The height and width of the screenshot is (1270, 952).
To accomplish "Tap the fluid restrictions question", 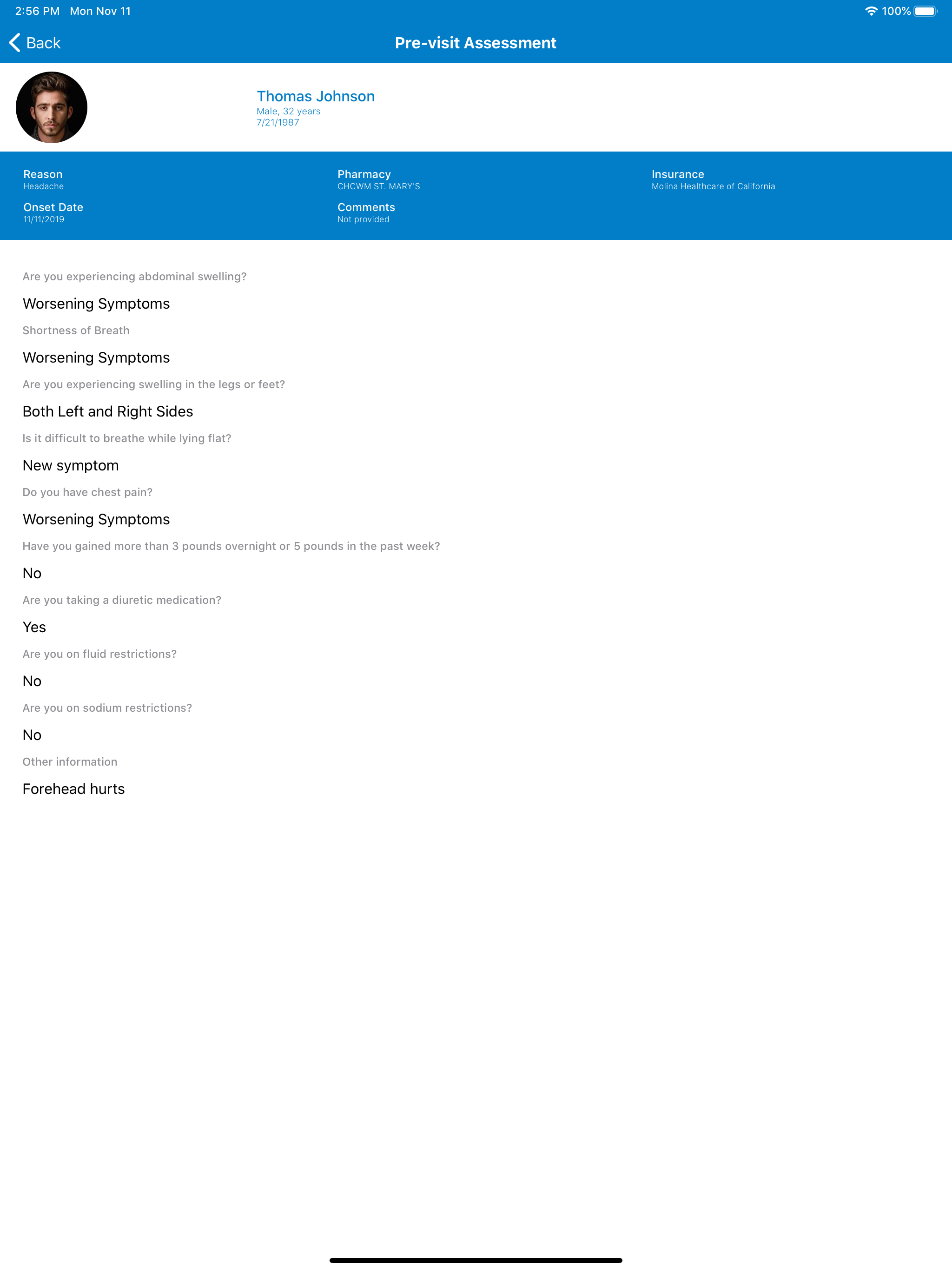I will click(99, 655).
